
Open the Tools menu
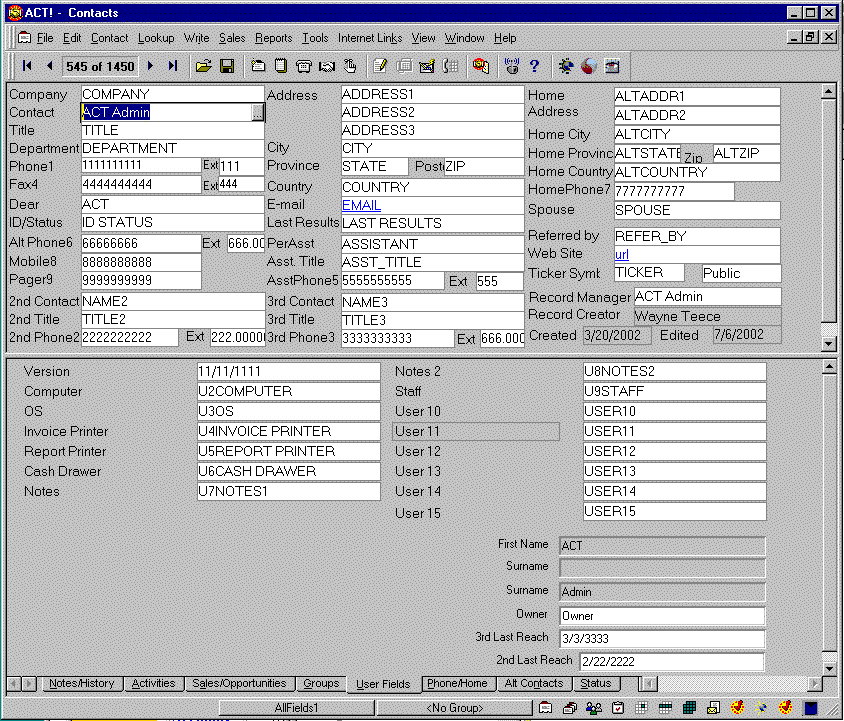tap(315, 38)
